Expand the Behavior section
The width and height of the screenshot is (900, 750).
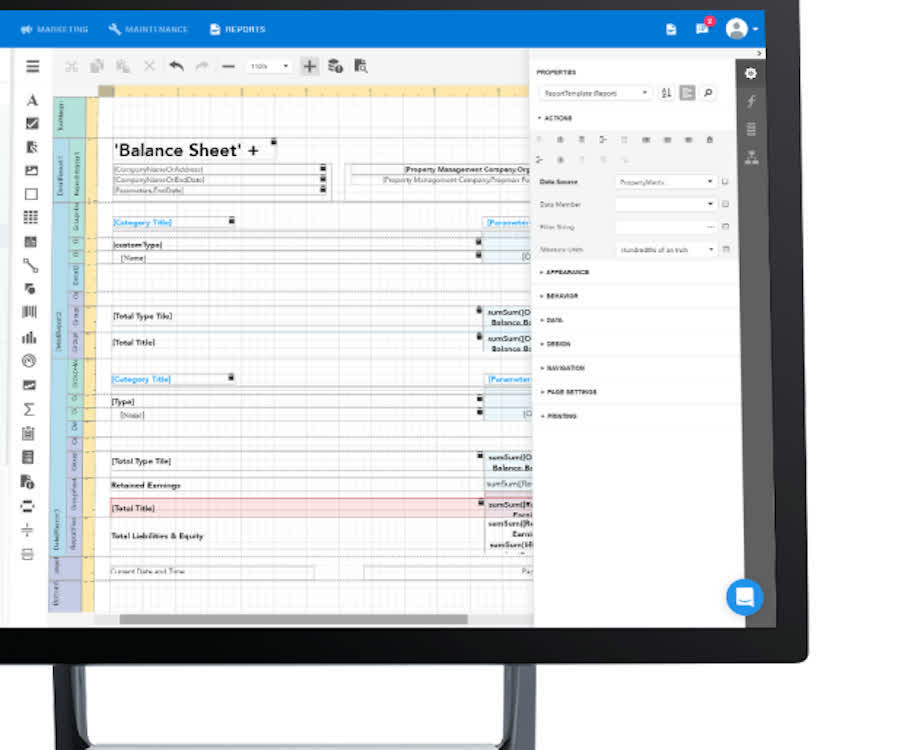pos(559,296)
